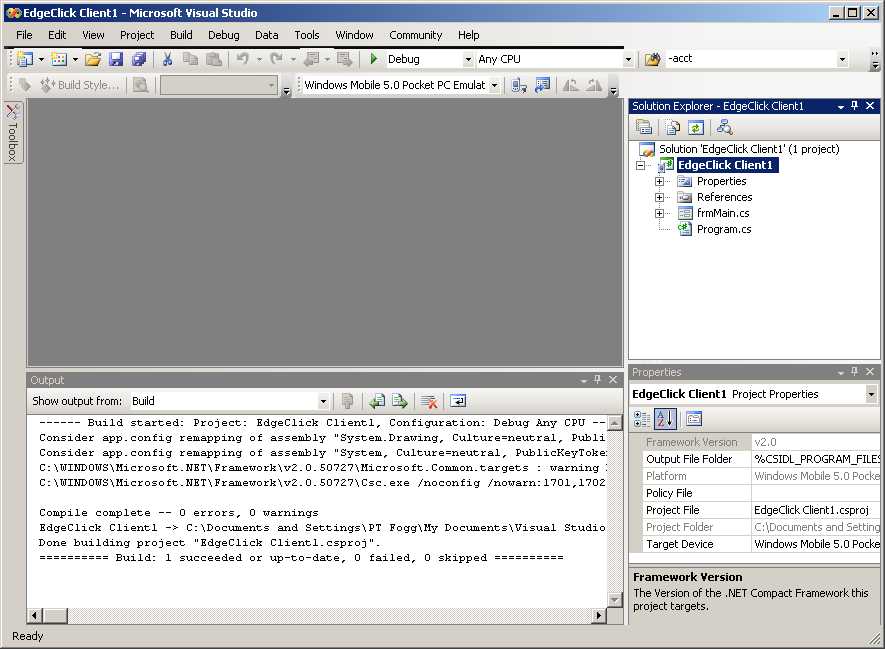The height and width of the screenshot is (649, 885).
Task: Close the Solution Explorer panel
Action: (x=870, y=106)
